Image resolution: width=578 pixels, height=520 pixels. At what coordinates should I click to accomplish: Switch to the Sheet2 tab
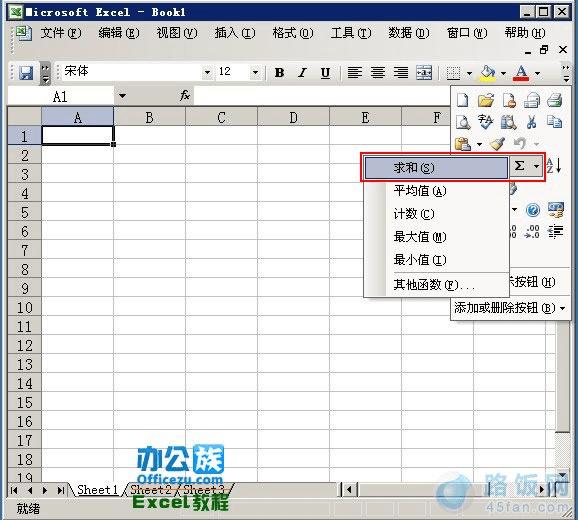(x=151, y=490)
